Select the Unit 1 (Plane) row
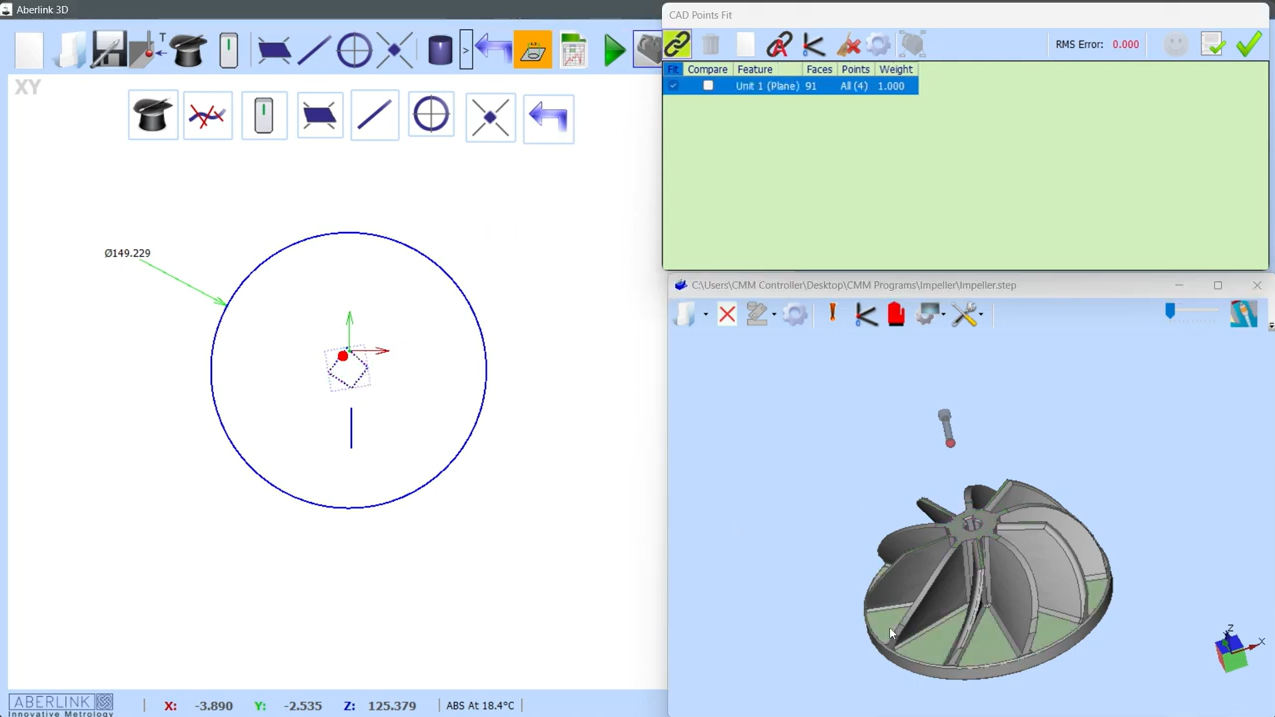The width and height of the screenshot is (1275, 717). pos(790,86)
